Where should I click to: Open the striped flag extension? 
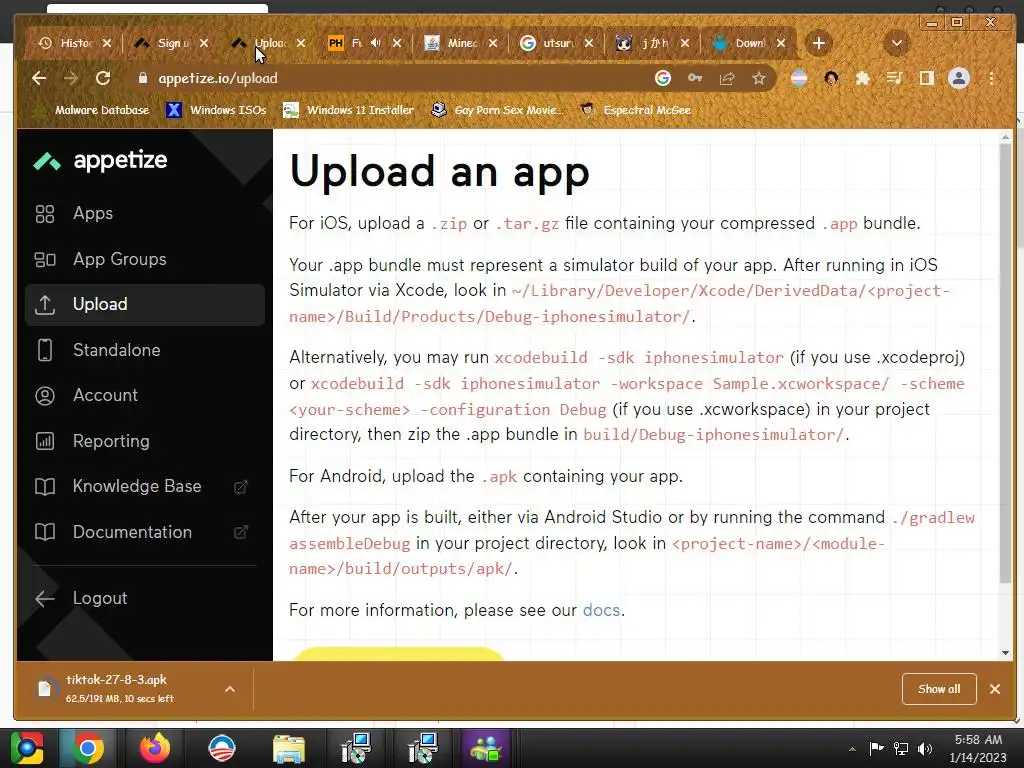tap(799, 78)
